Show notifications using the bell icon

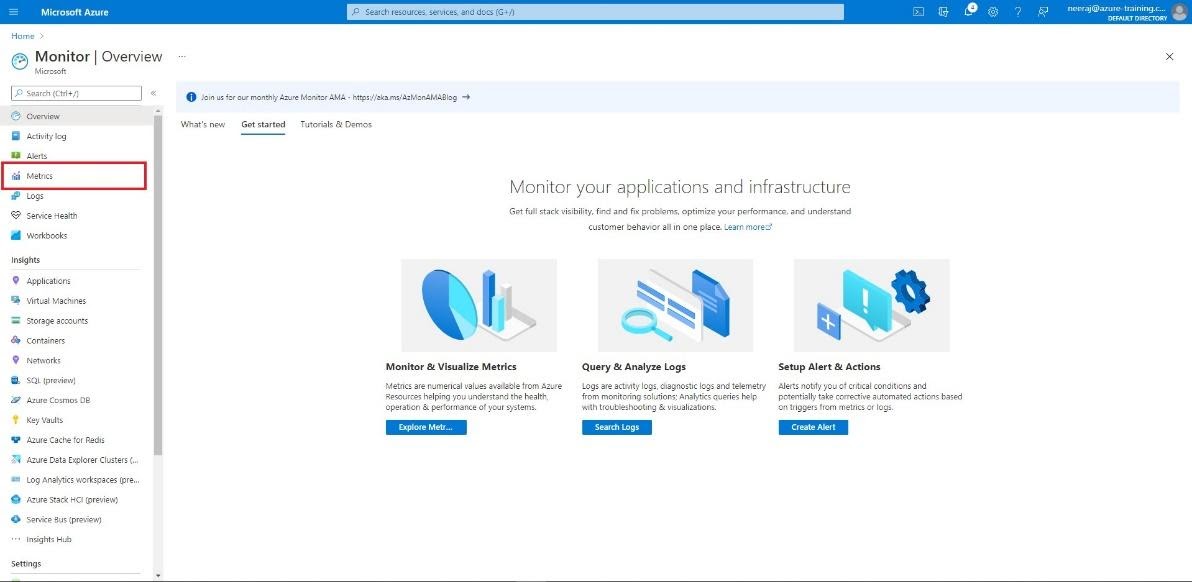968,11
